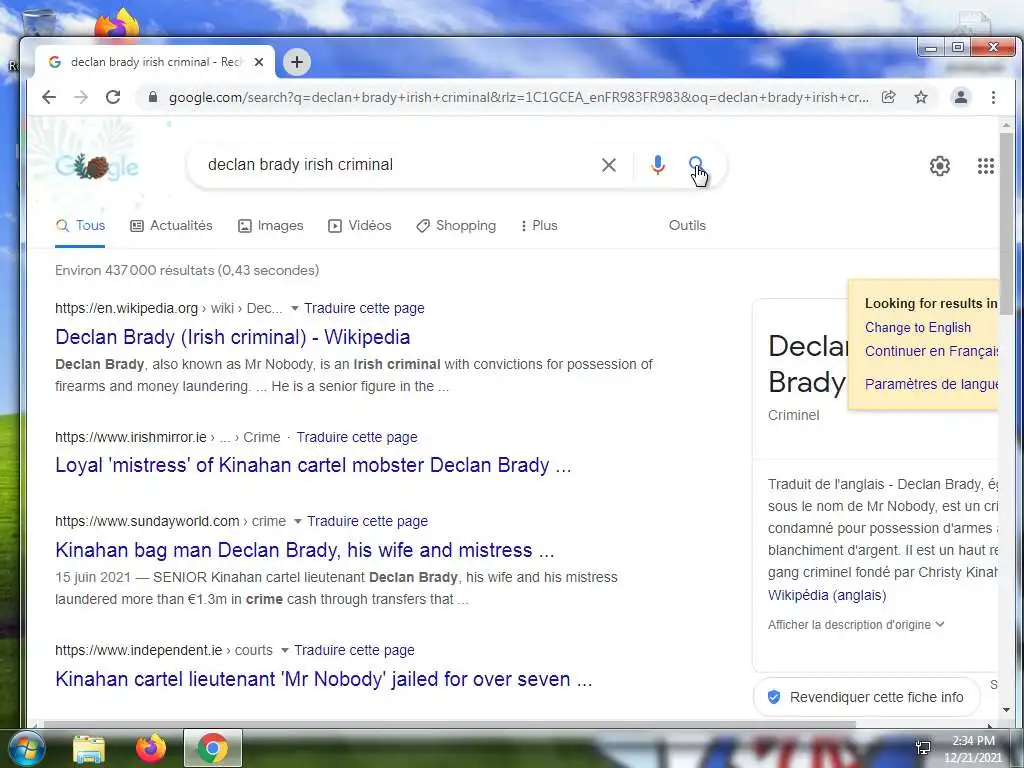Viewport: 1024px width, 768px height.
Task: Share this page via address bar icon
Action: point(888,97)
